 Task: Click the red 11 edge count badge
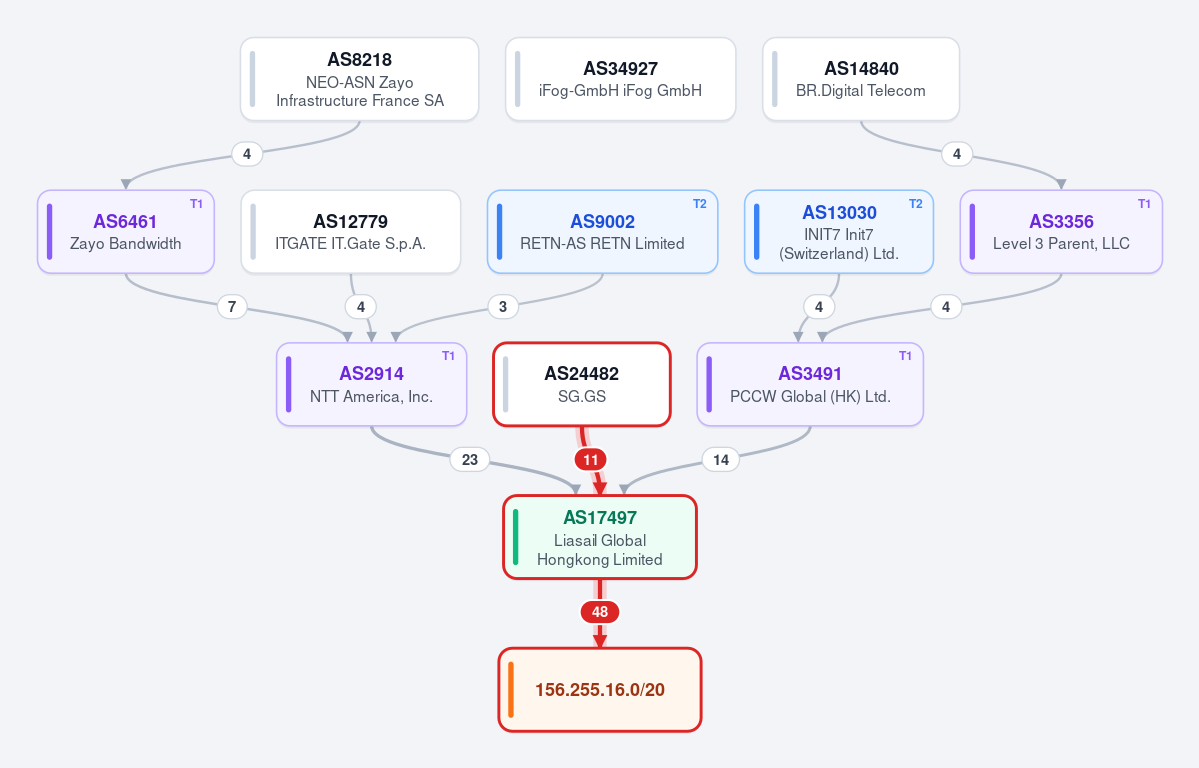tap(590, 460)
